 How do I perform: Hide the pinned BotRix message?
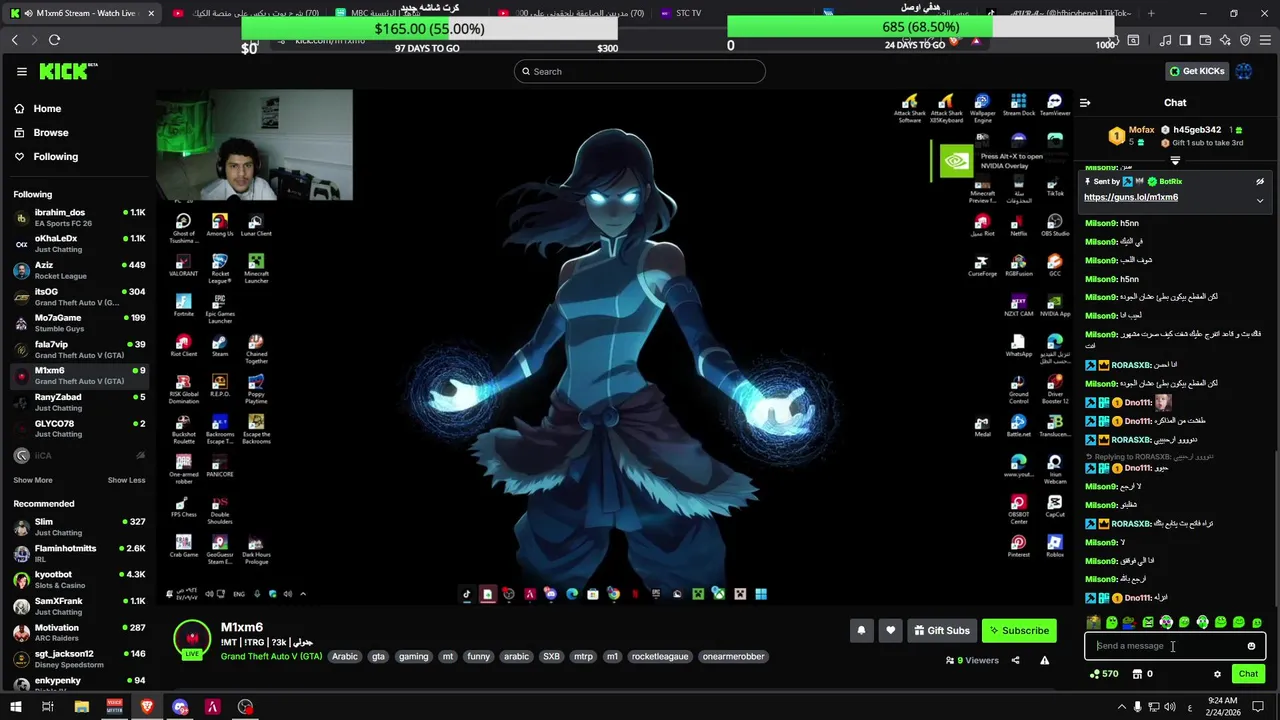coord(1260,182)
